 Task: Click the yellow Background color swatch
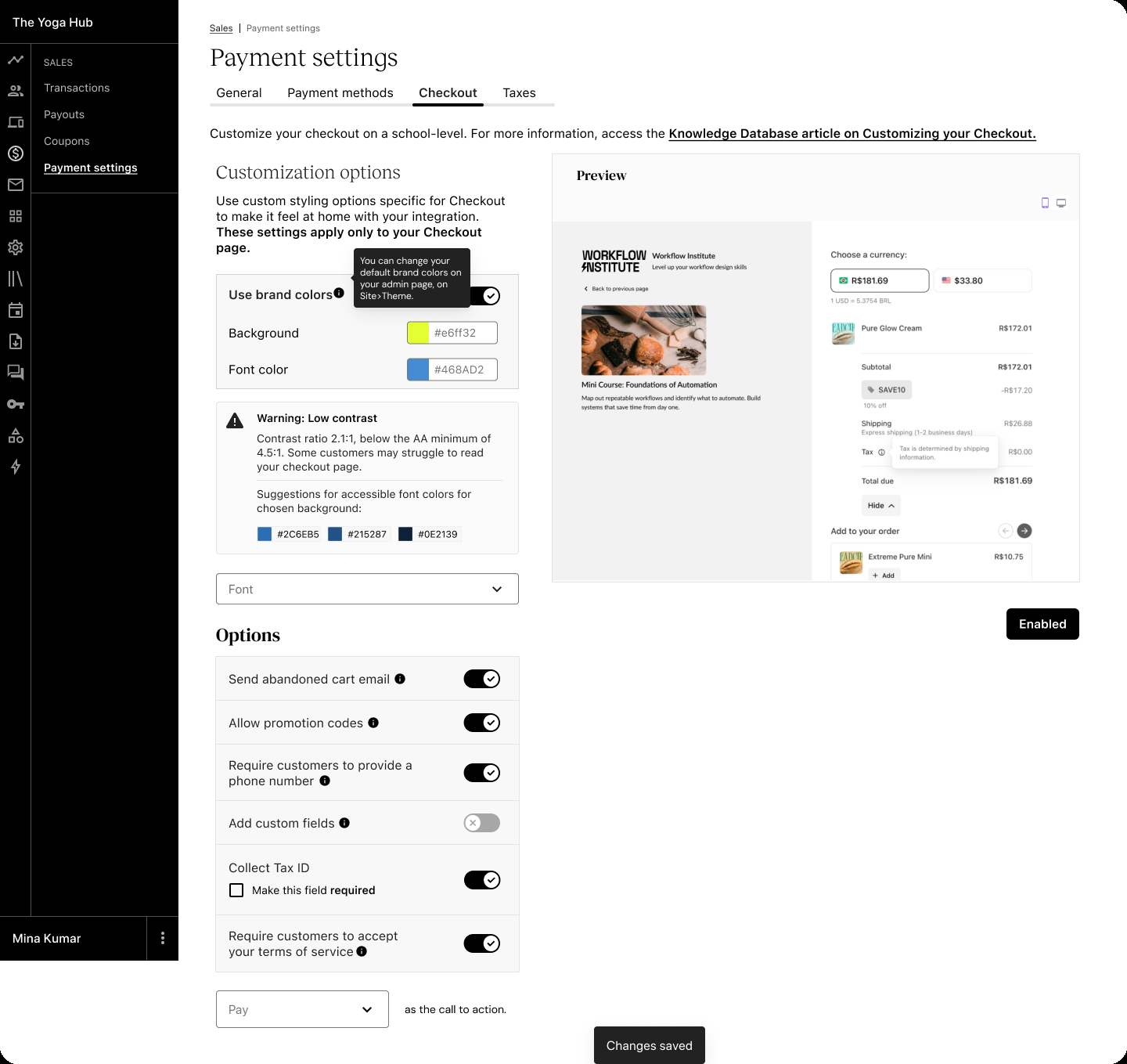click(418, 333)
